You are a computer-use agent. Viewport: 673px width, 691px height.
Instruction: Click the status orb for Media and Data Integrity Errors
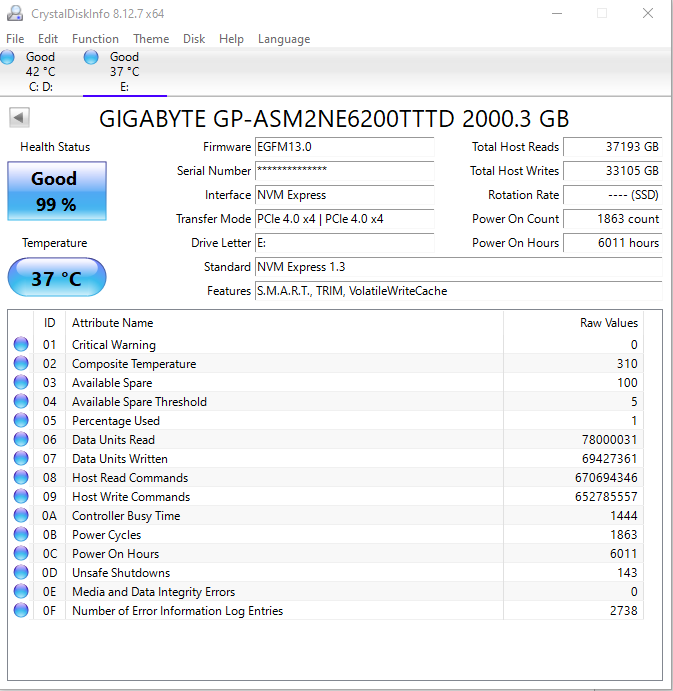[21, 591]
